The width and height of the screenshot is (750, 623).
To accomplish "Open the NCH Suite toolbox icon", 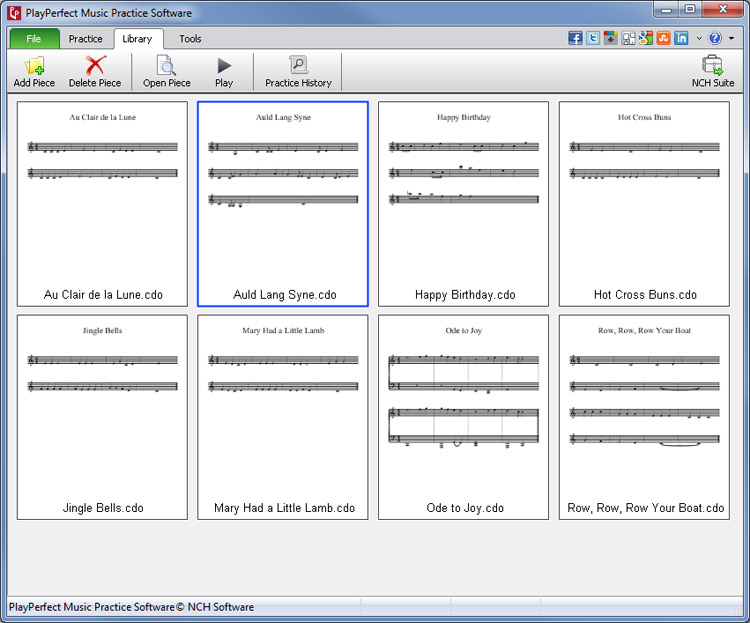I will pos(712,65).
